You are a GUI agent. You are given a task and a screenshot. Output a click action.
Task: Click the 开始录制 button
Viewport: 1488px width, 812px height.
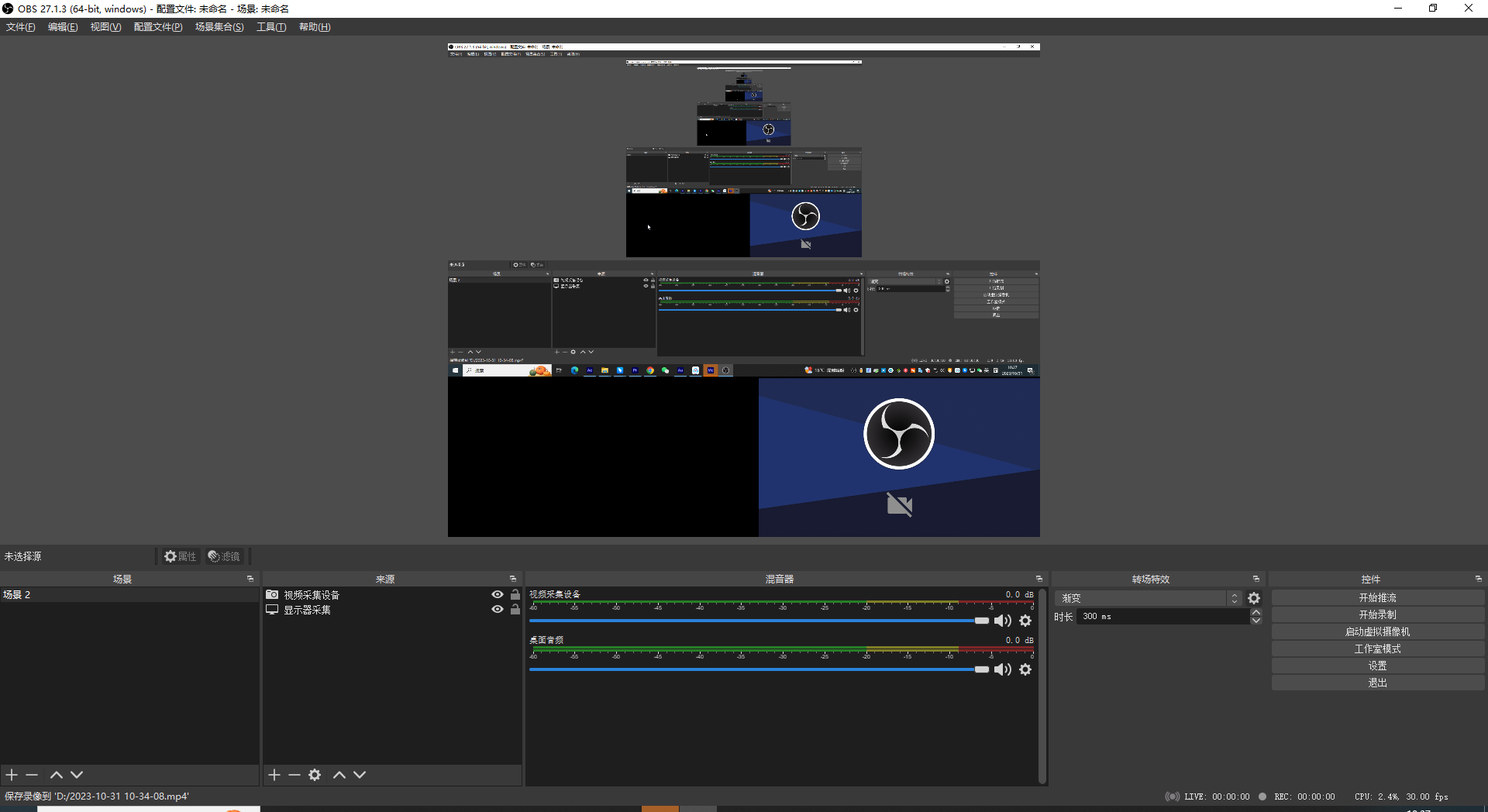[x=1377, y=614]
